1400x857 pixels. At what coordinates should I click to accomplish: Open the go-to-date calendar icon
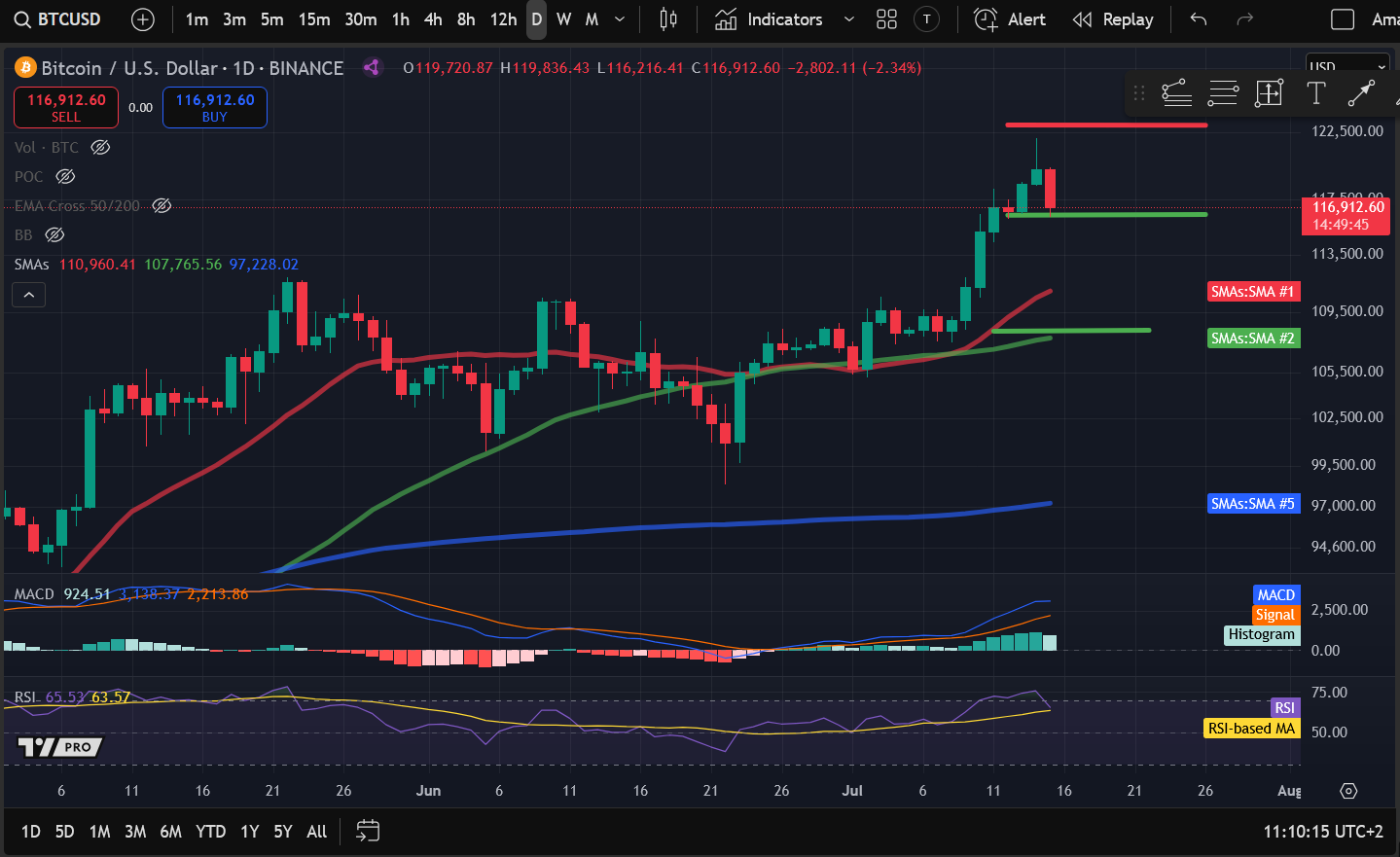368,831
